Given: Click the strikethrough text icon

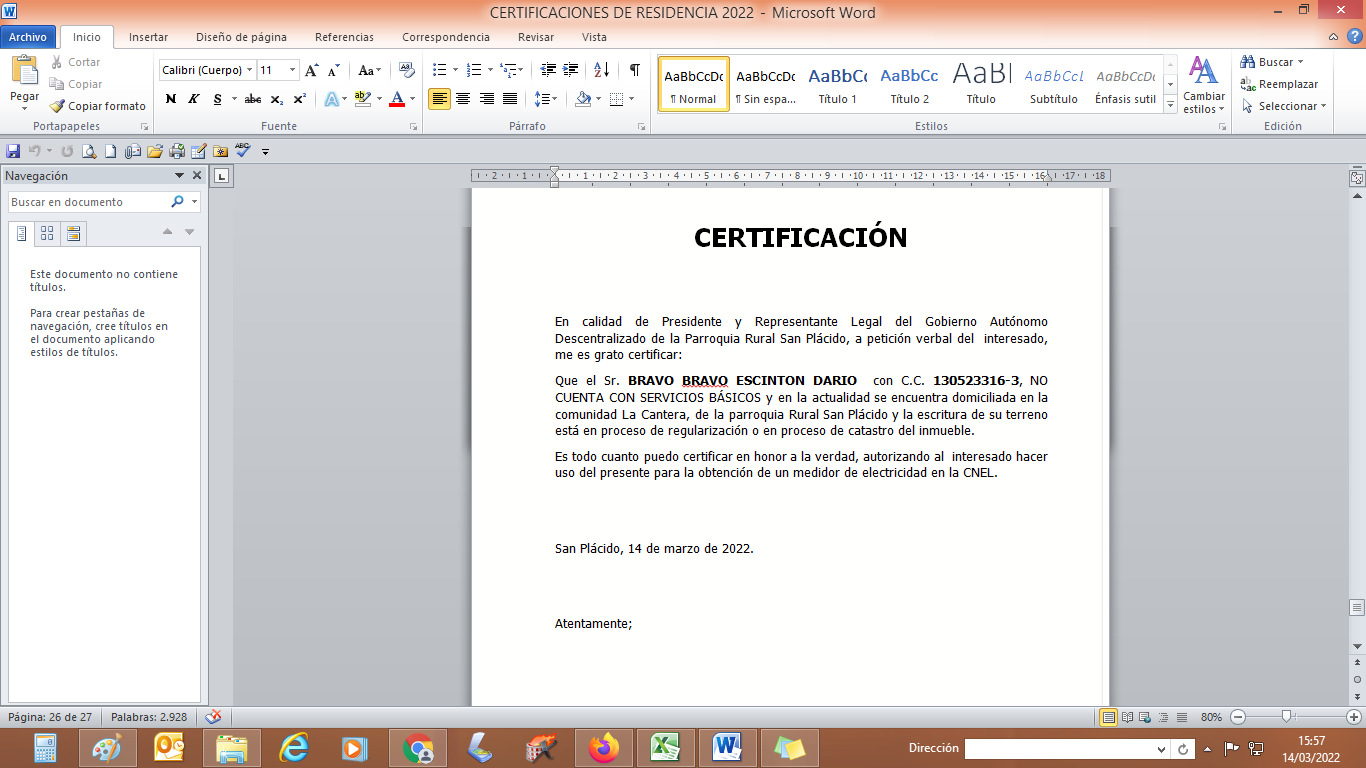Looking at the screenshot, I should 252,99.
